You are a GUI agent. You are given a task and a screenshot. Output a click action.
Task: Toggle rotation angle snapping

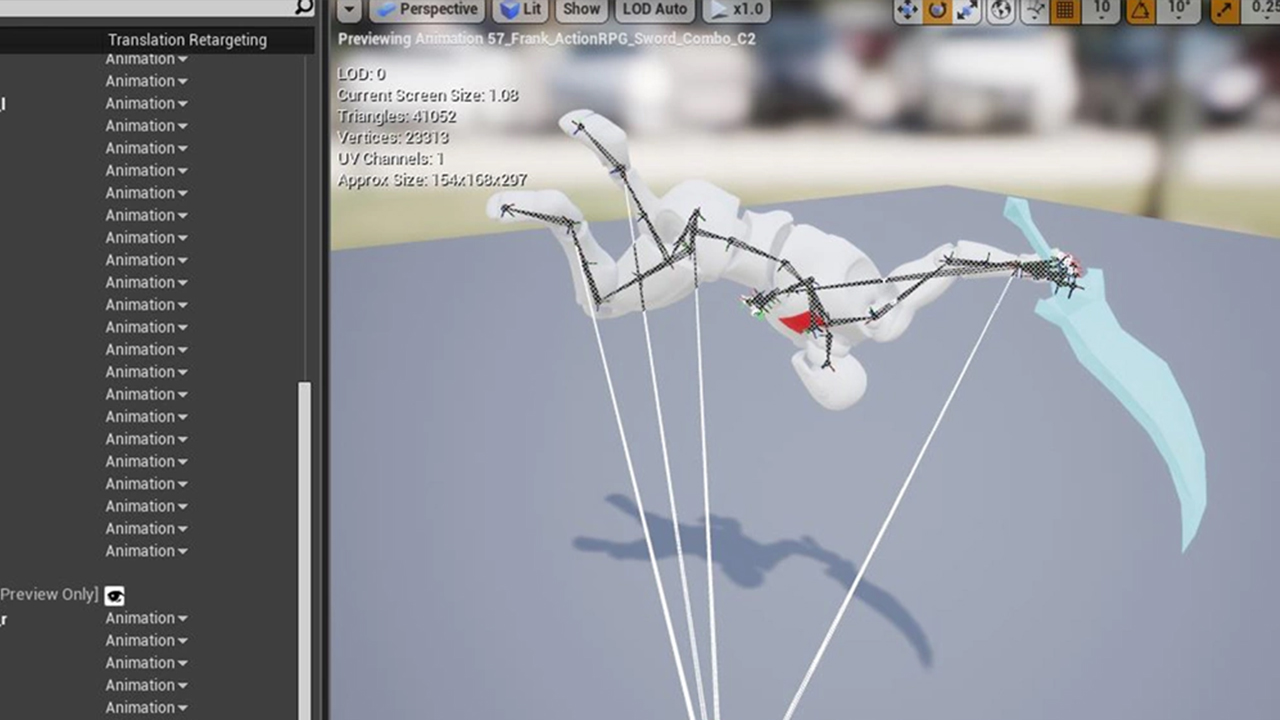[x=1140, y=10]
